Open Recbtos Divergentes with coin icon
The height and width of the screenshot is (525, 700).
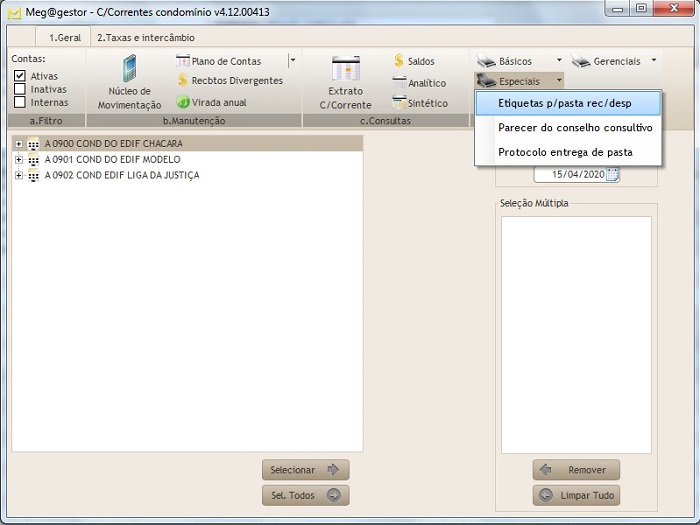229,81
